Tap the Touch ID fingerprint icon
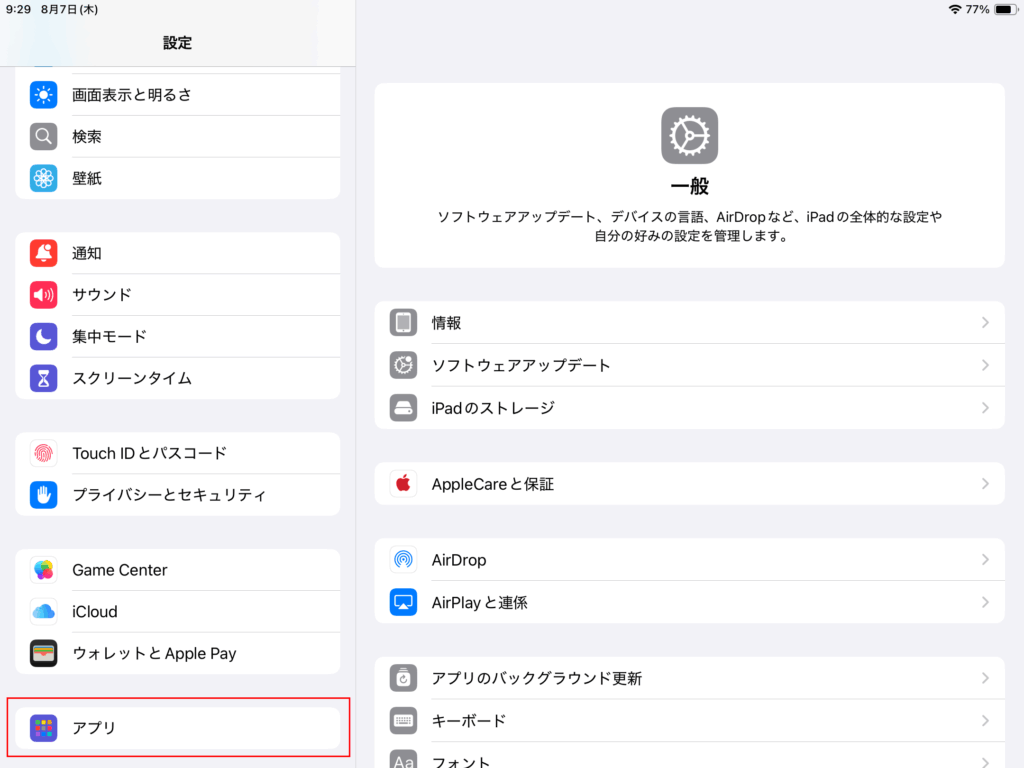Screen dimensions: 1024x768 (43, 453)
